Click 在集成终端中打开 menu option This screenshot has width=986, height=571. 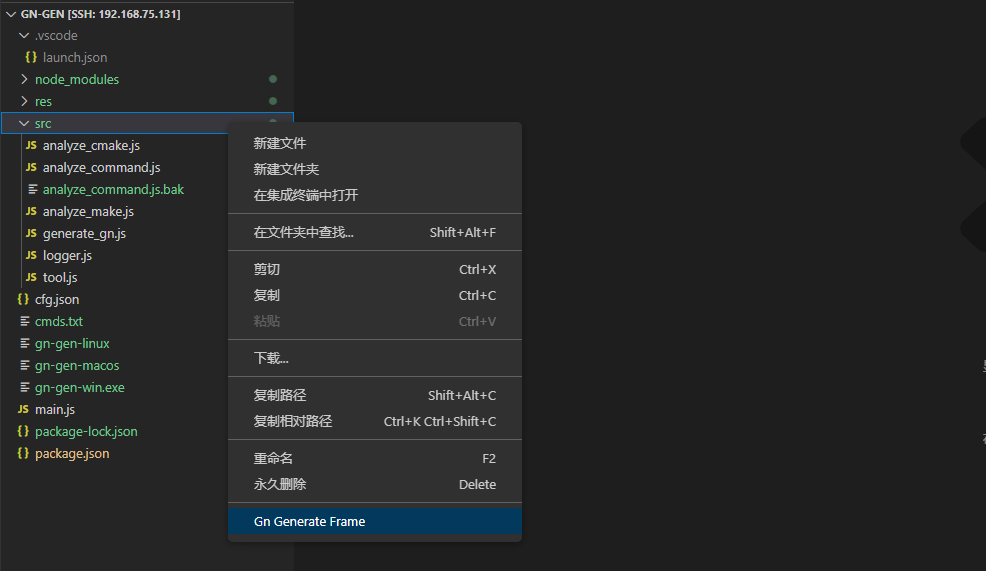tap(305, 196)
